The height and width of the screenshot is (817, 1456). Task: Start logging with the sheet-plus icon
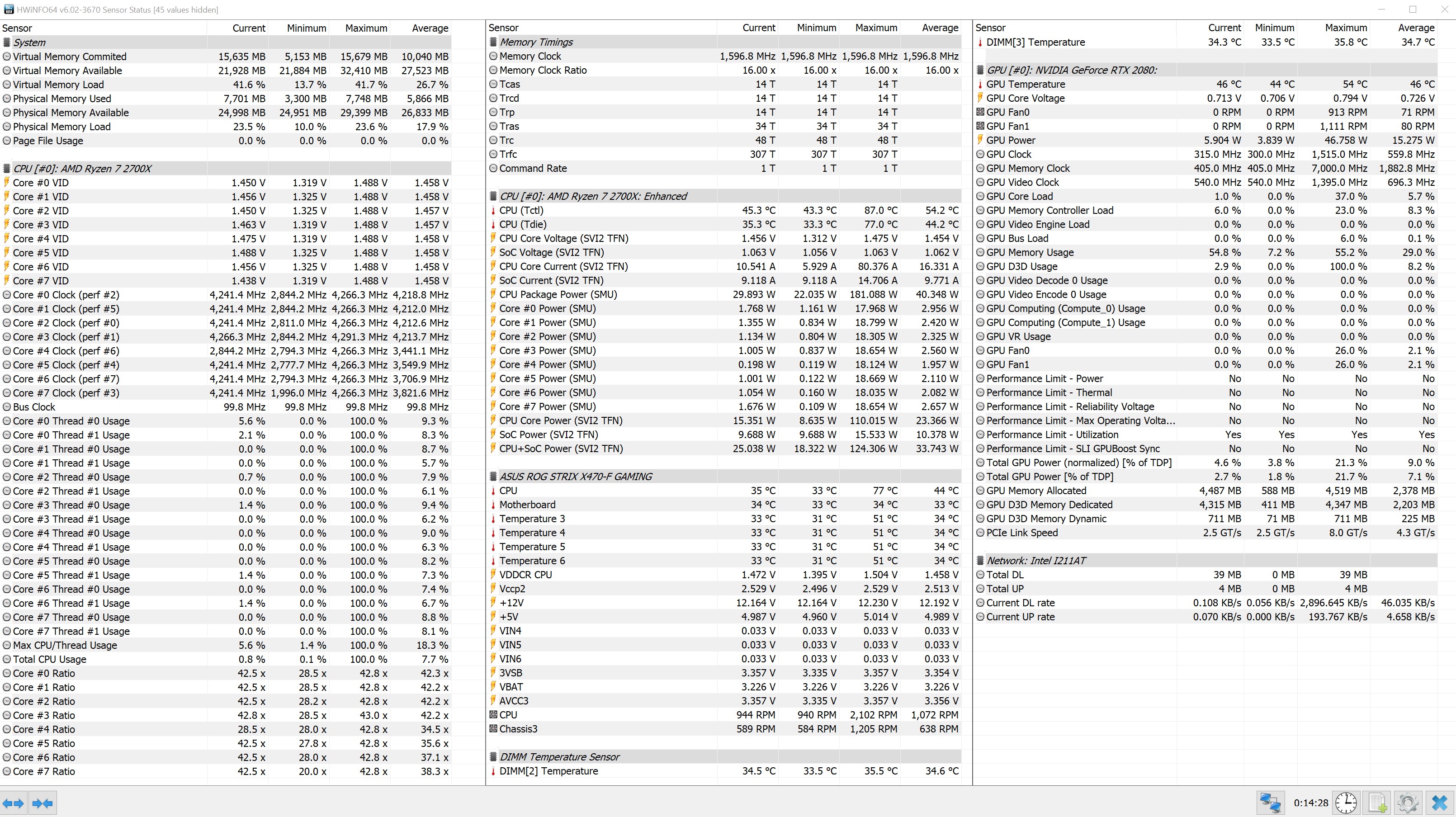1377,803
